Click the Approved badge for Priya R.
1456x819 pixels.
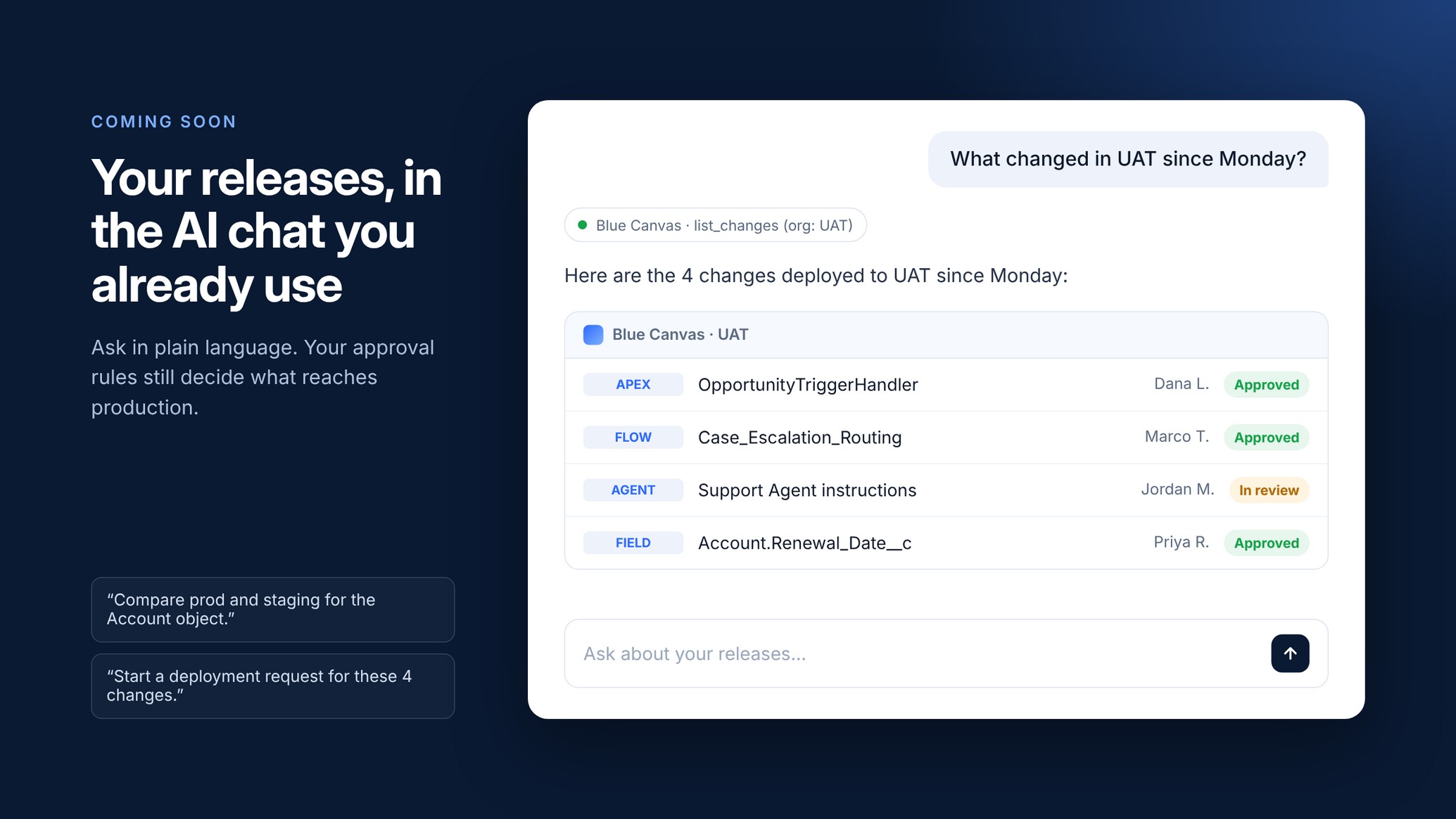pos(1266,542)
